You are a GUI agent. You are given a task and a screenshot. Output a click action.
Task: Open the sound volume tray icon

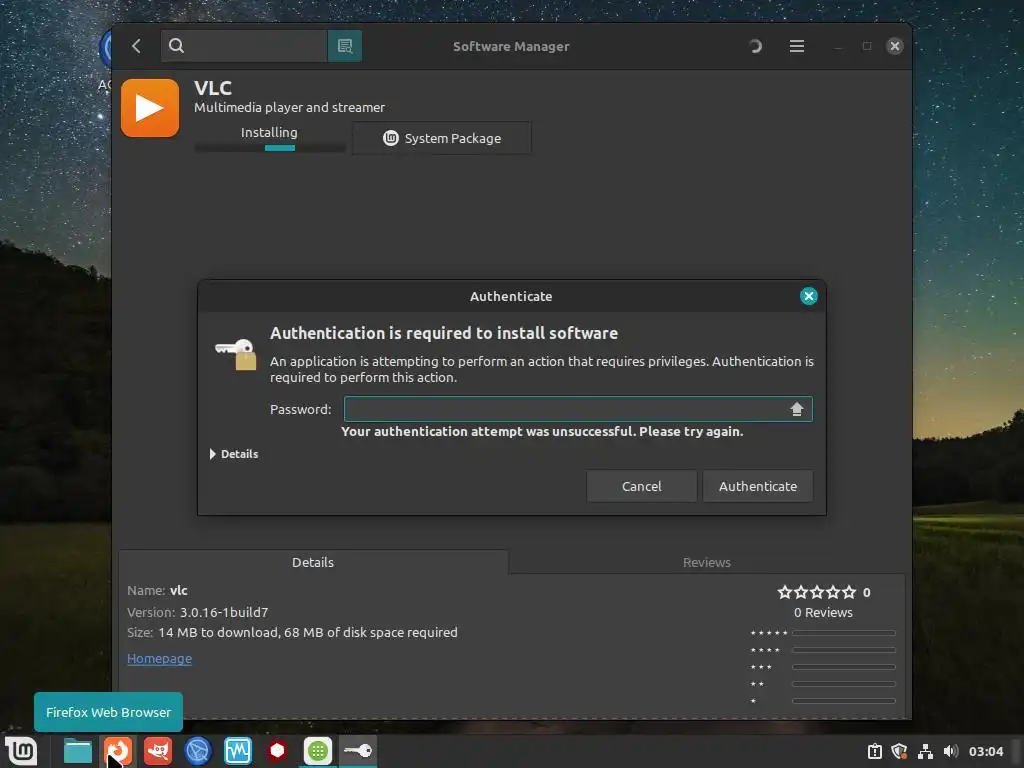click(x=950, y=751)
